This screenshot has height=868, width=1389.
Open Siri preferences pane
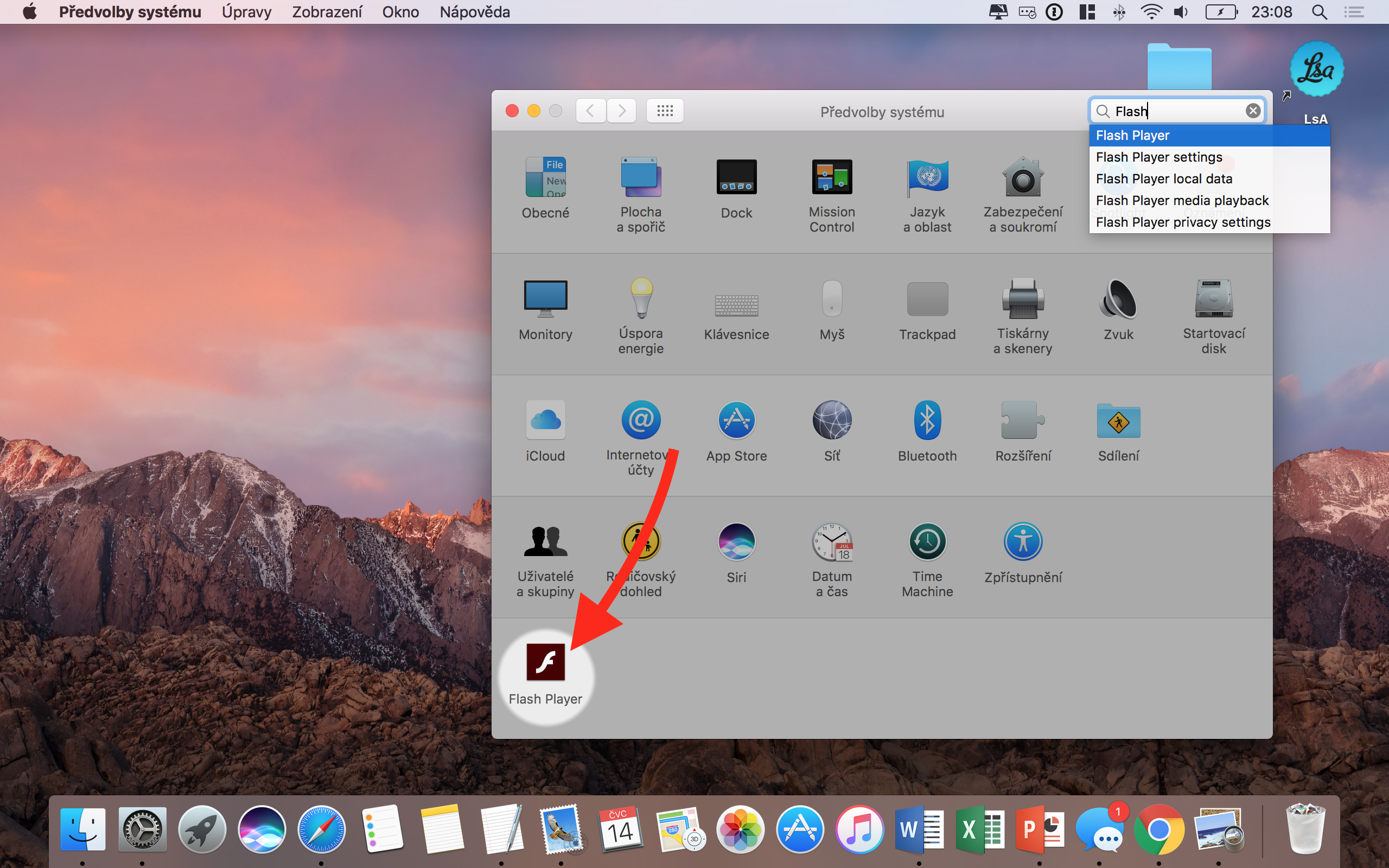(x=736, y=542)
